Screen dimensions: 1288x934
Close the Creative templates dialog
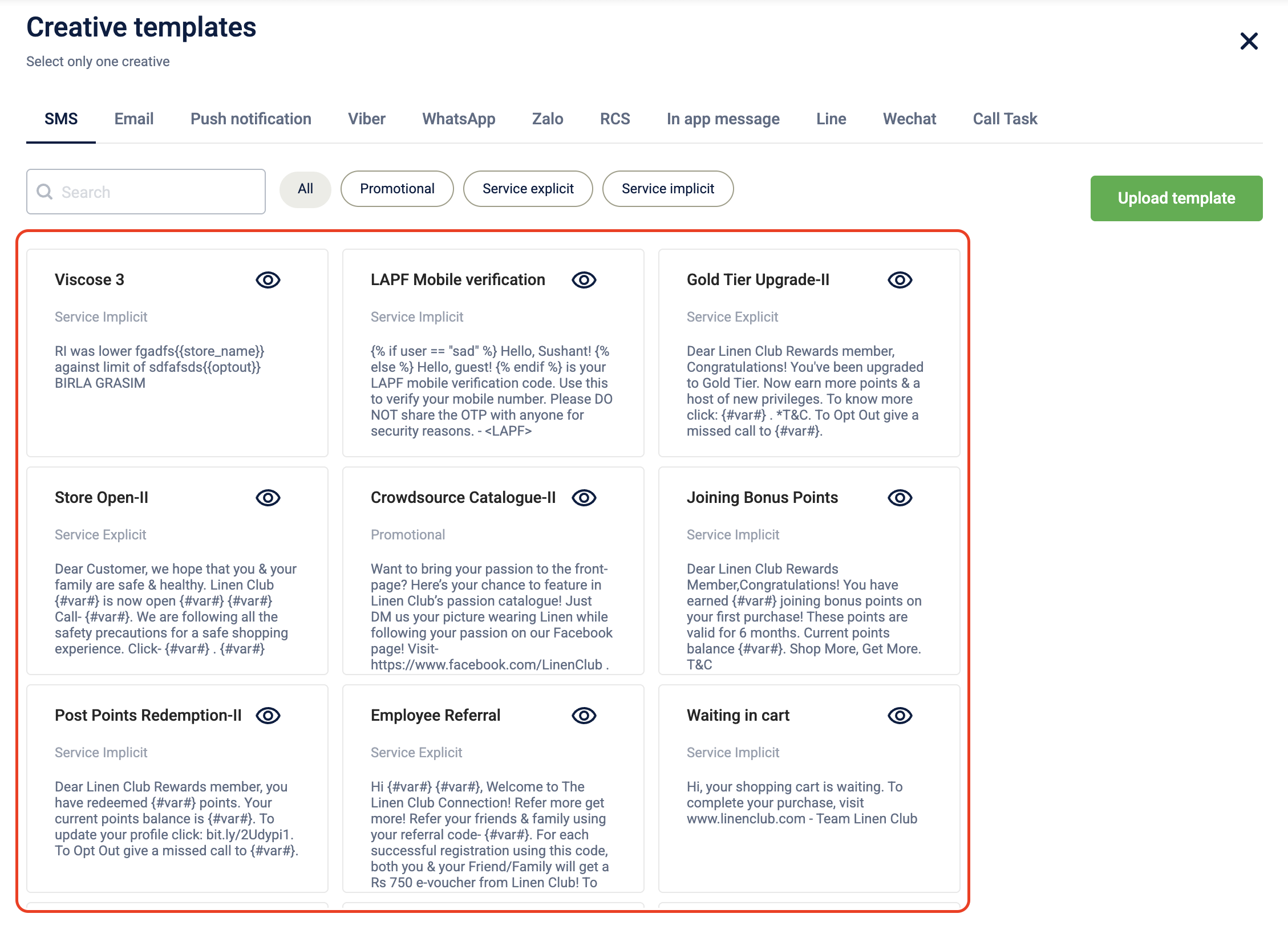1249,41
